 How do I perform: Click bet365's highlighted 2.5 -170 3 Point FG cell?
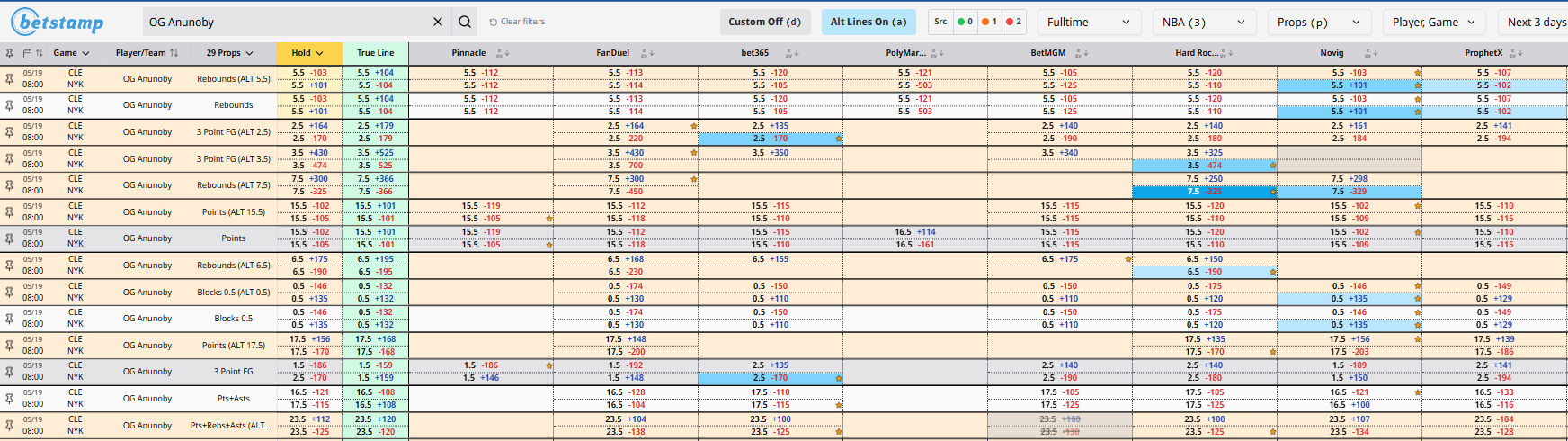[x=771, y=139]
